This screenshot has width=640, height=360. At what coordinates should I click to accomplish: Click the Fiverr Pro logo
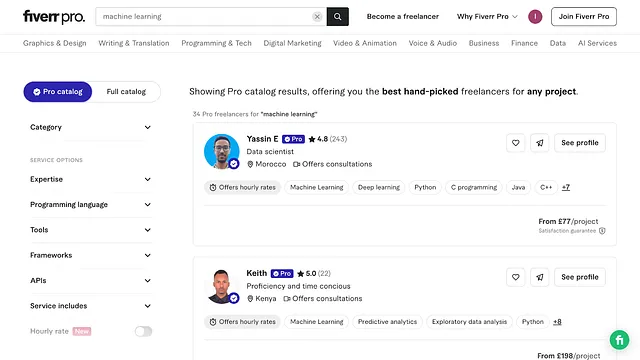[54, 17]
